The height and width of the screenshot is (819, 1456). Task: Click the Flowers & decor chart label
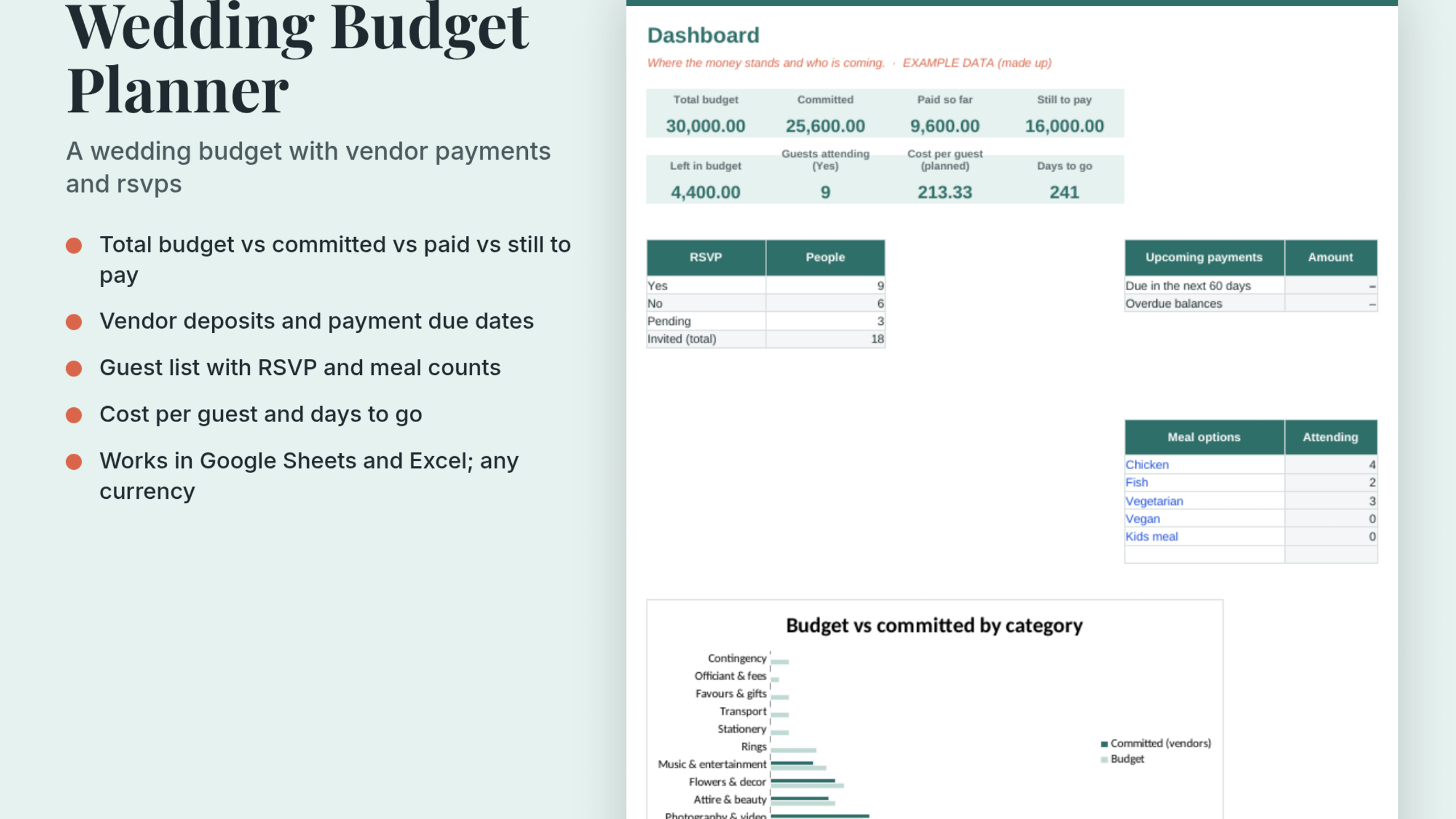point(727,782)
